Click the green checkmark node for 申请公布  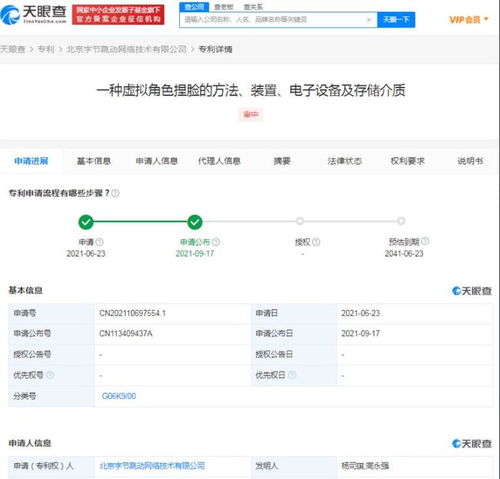click(x=195, y=222)
